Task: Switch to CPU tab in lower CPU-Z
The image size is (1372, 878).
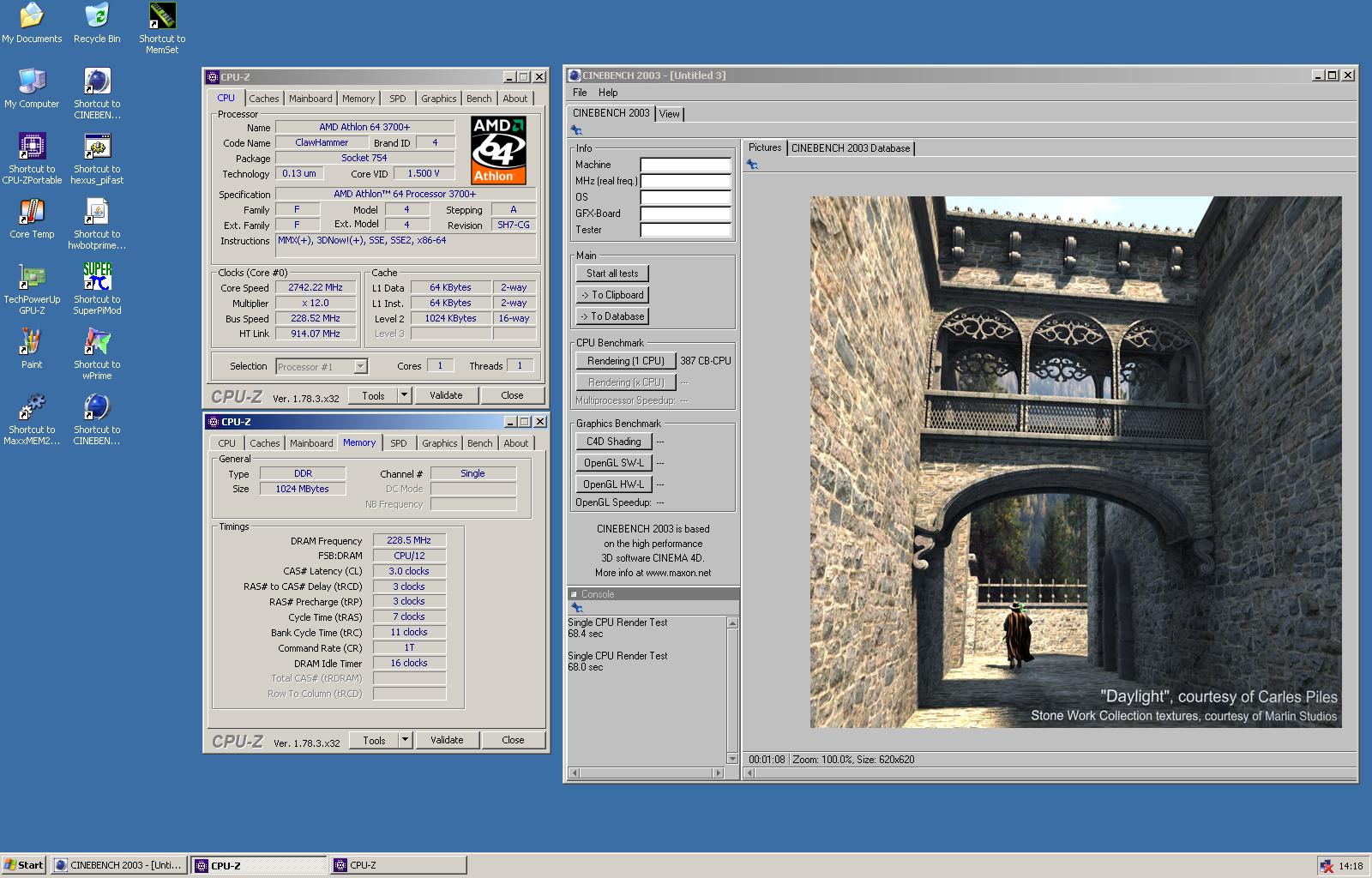Action: point(227,443)
